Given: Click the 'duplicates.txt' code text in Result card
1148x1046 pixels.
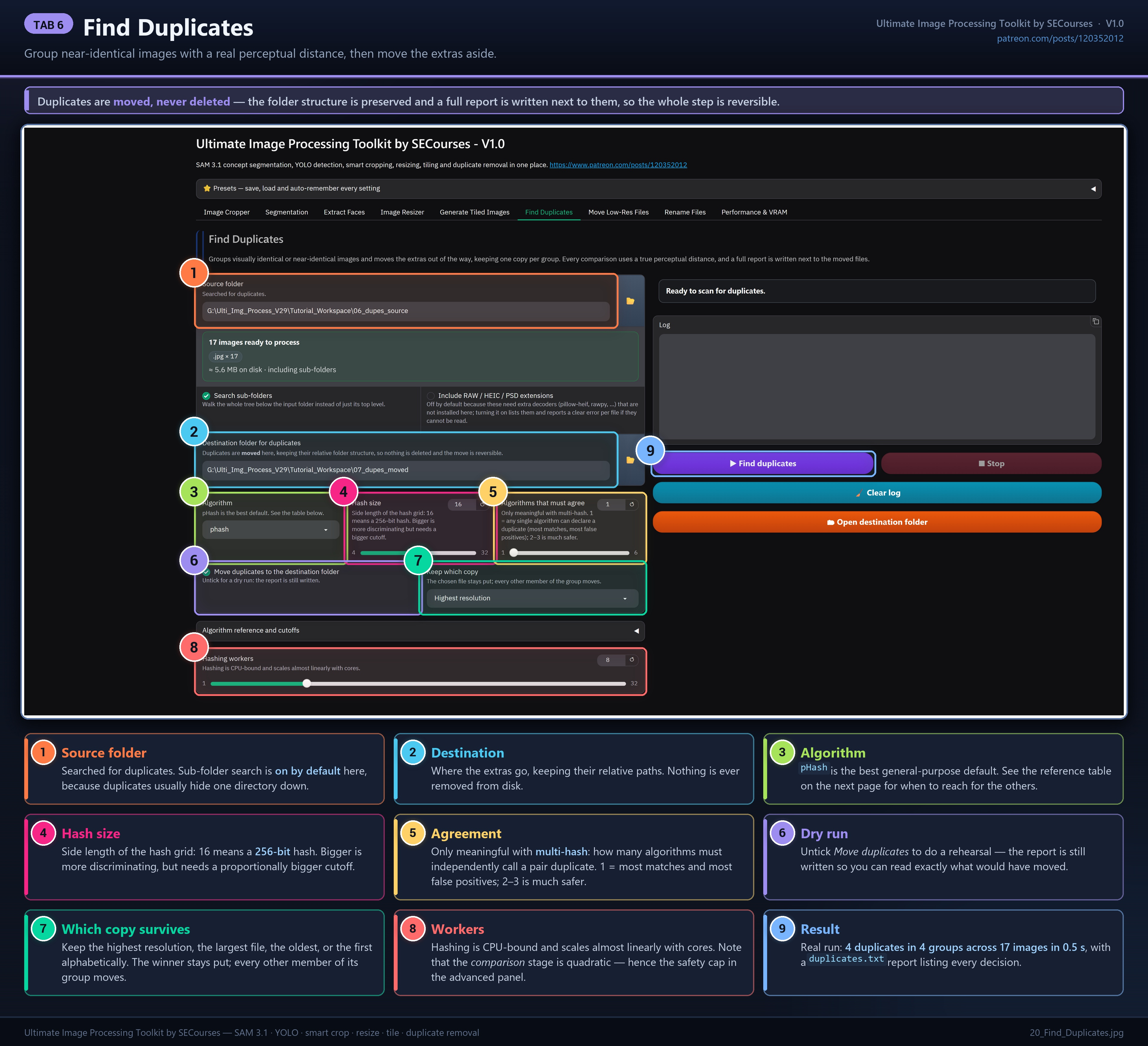Looking at the screenshot, I should (x=846, y=959).
